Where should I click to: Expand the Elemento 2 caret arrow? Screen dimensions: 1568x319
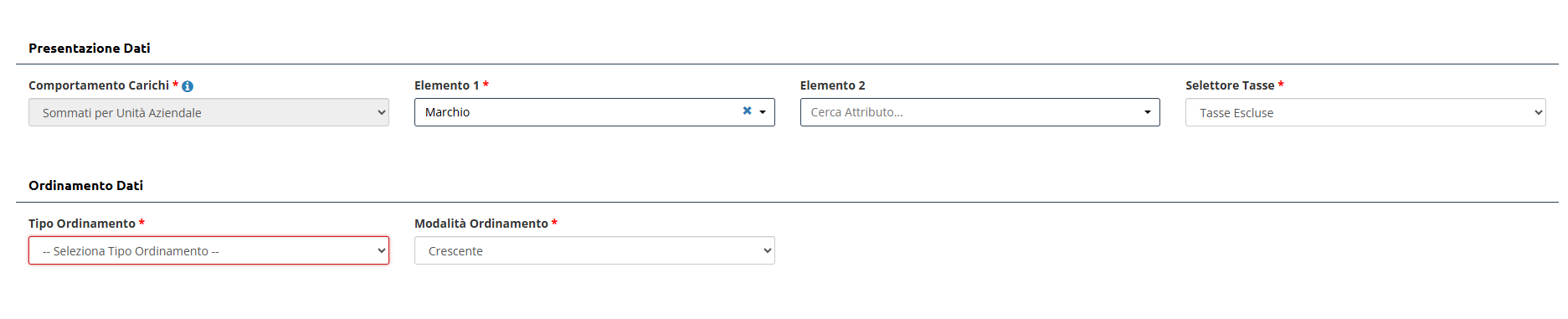point(1148,112)
